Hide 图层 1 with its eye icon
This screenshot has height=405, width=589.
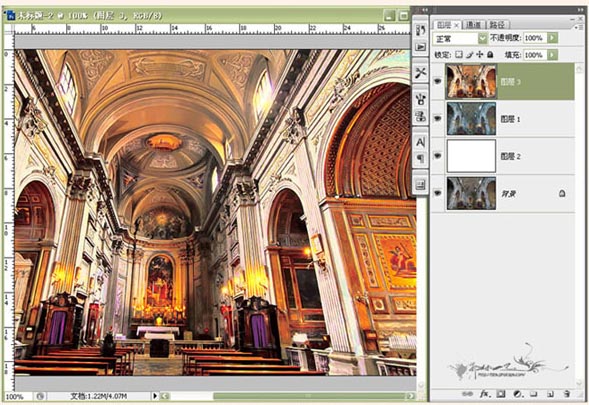click(438, 118)
